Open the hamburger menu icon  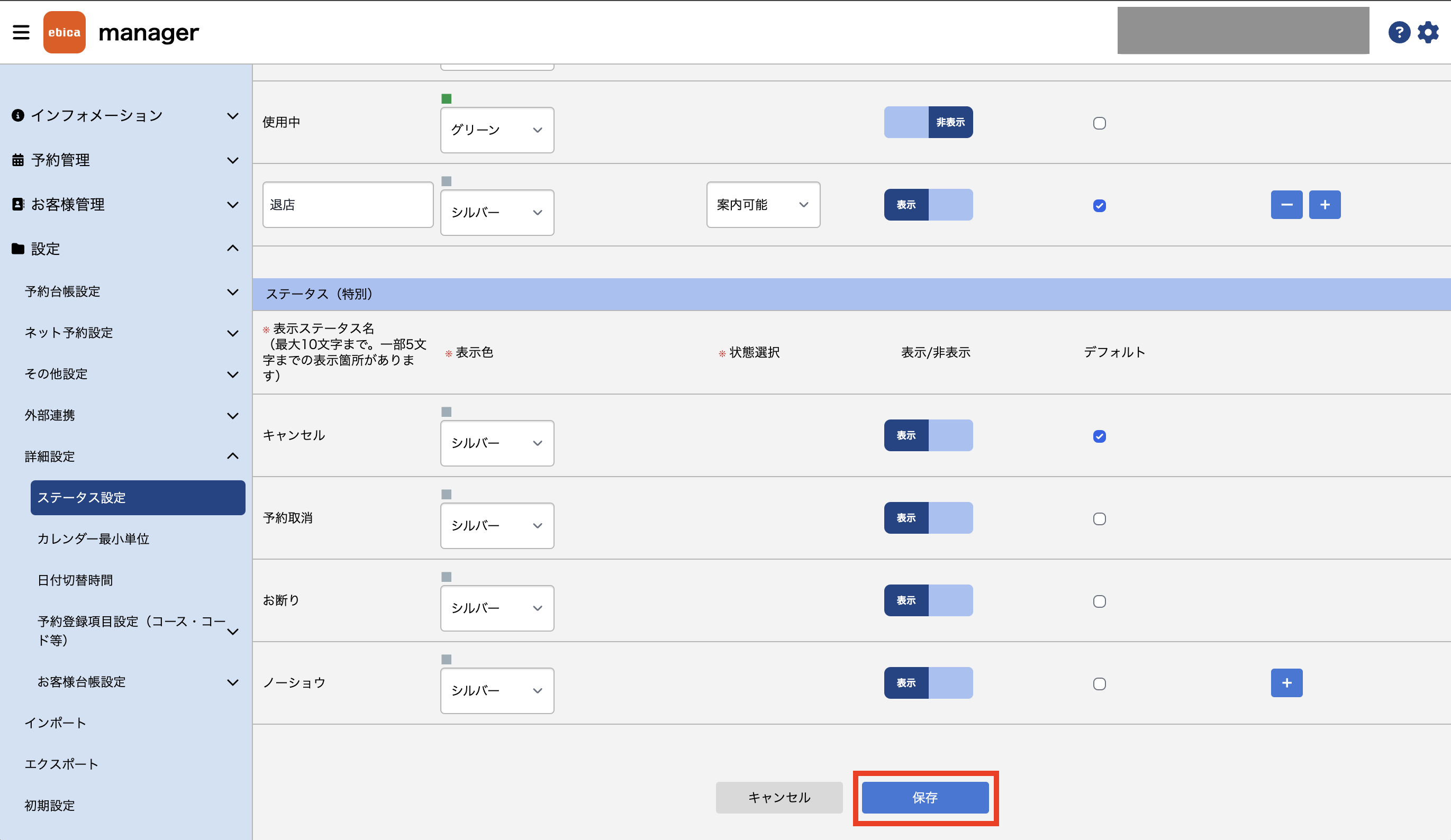pyautogui.click(x=21, y=32)
